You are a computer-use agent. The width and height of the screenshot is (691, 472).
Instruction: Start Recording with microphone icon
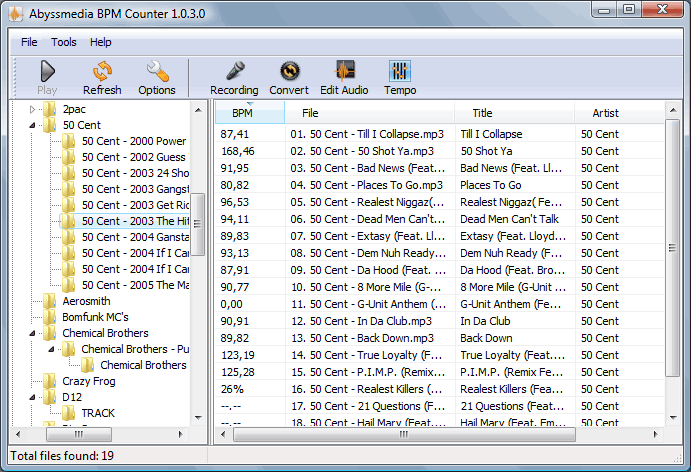(234, 71)
